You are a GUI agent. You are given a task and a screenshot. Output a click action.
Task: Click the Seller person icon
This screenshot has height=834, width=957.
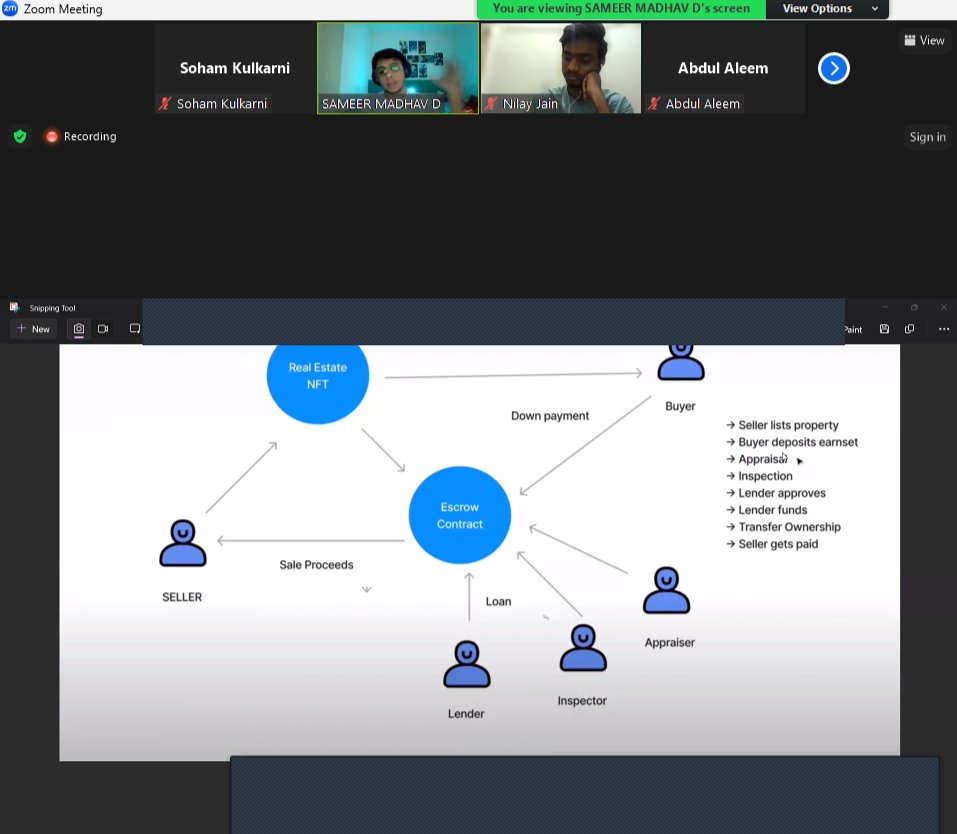[x=182, y=543]
